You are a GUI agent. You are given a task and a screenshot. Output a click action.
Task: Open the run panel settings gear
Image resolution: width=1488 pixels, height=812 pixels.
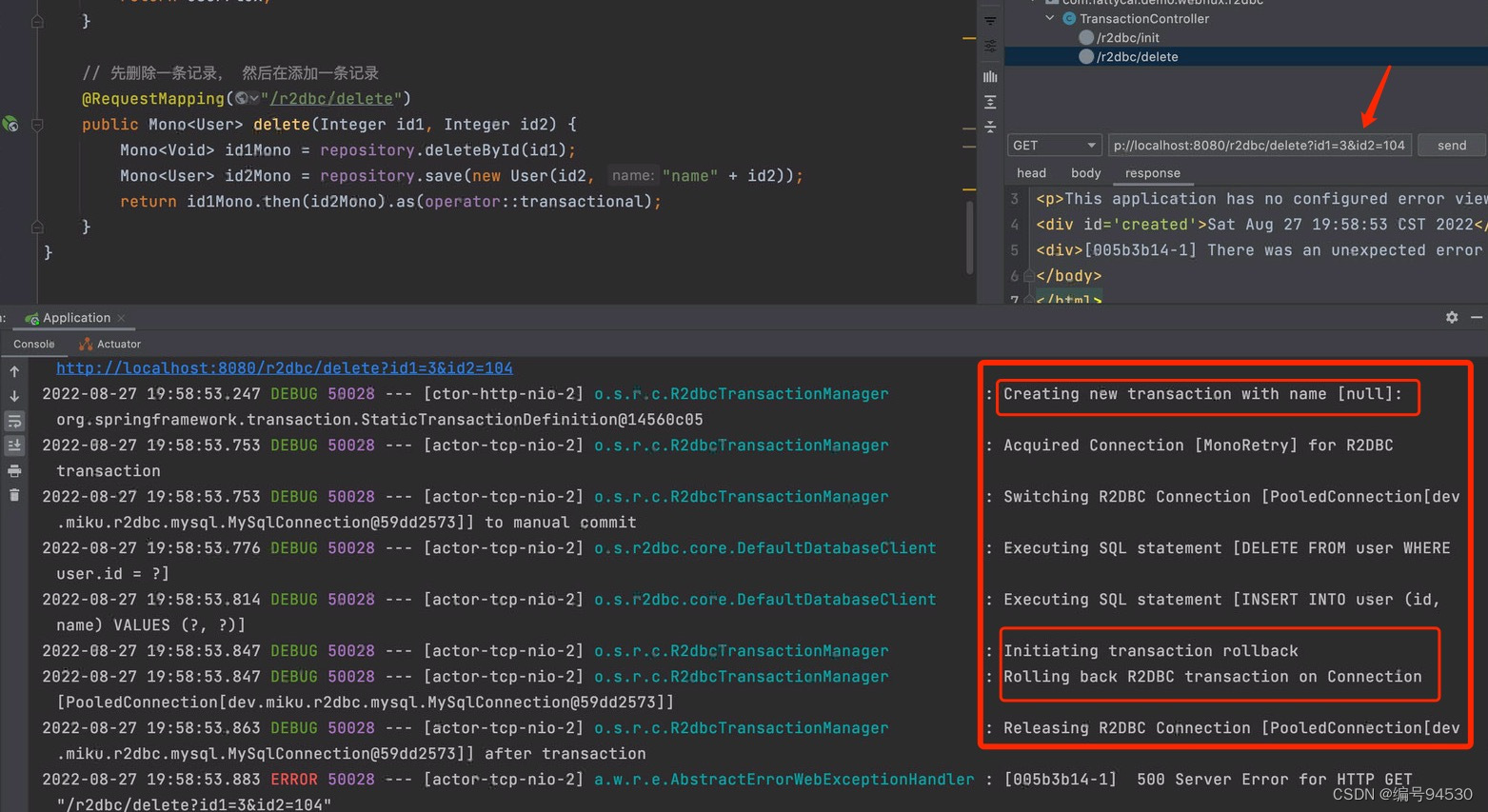1452,317
